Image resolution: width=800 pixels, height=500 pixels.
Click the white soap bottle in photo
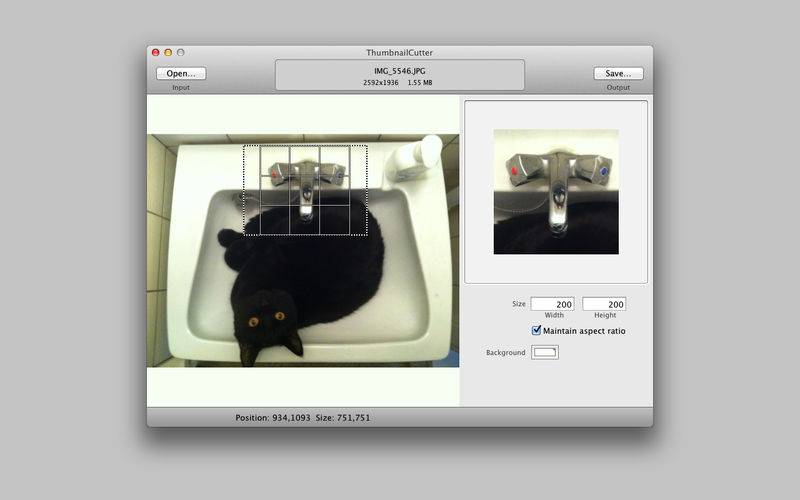tap(413, 158)
